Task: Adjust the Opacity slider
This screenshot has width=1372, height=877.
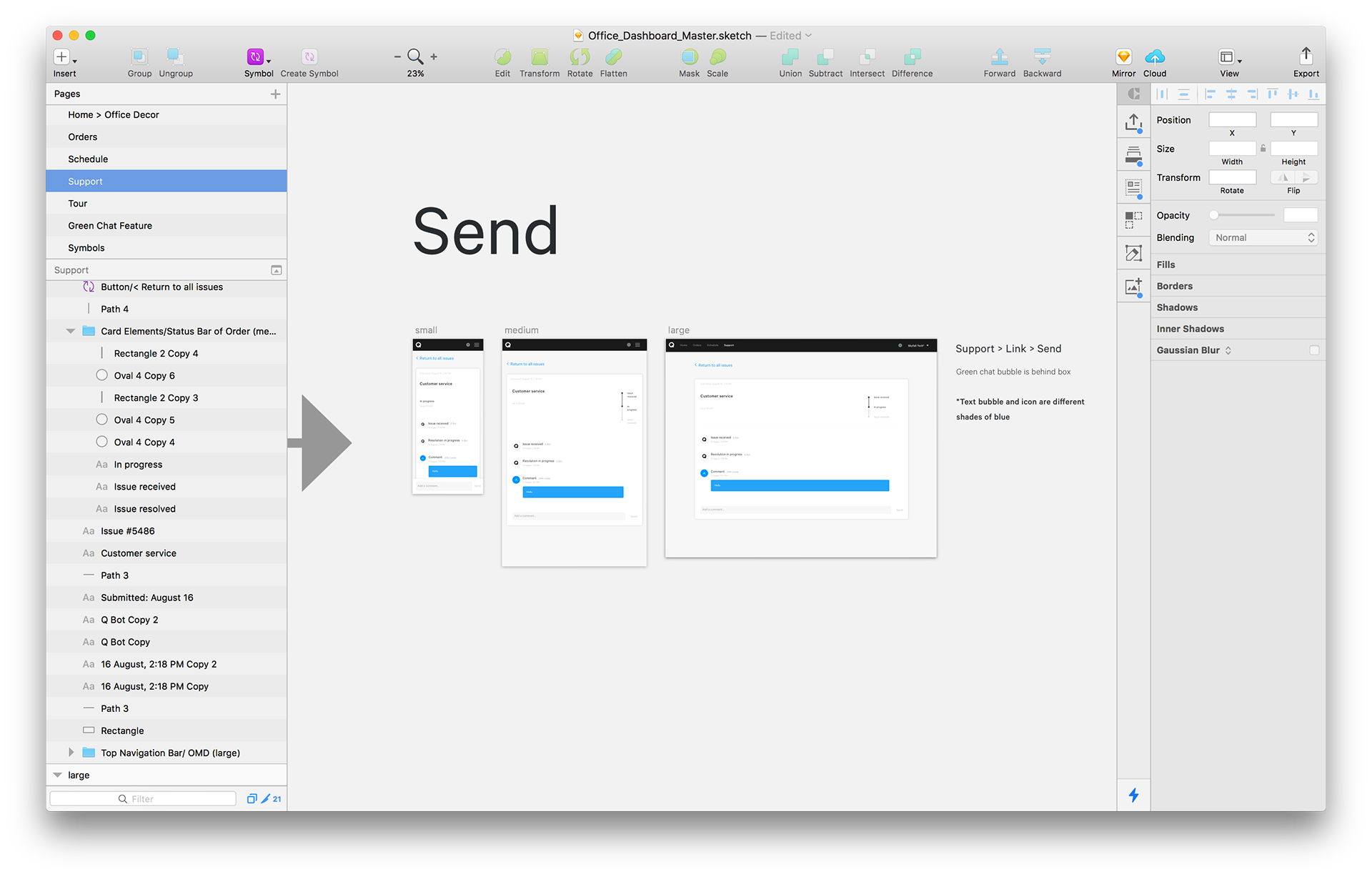Action: (x=1243, y=215)
